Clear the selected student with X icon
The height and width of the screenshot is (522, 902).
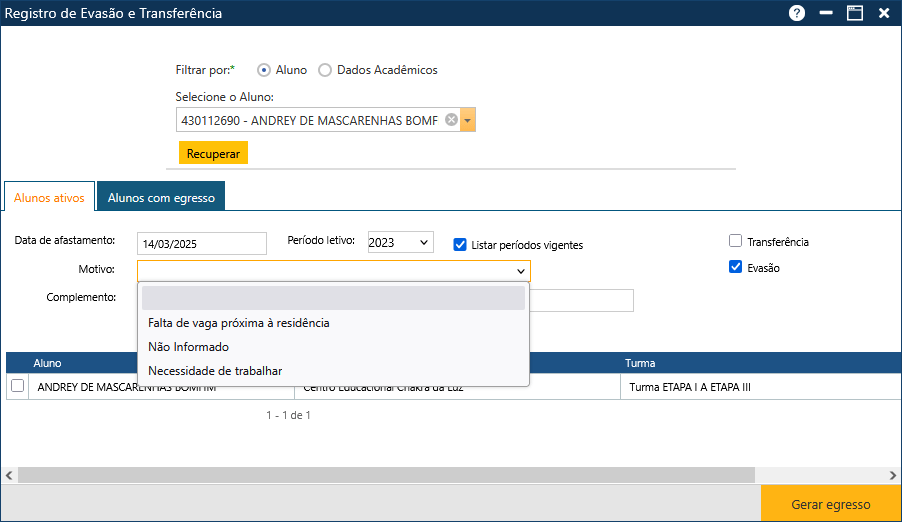point(451,120)
